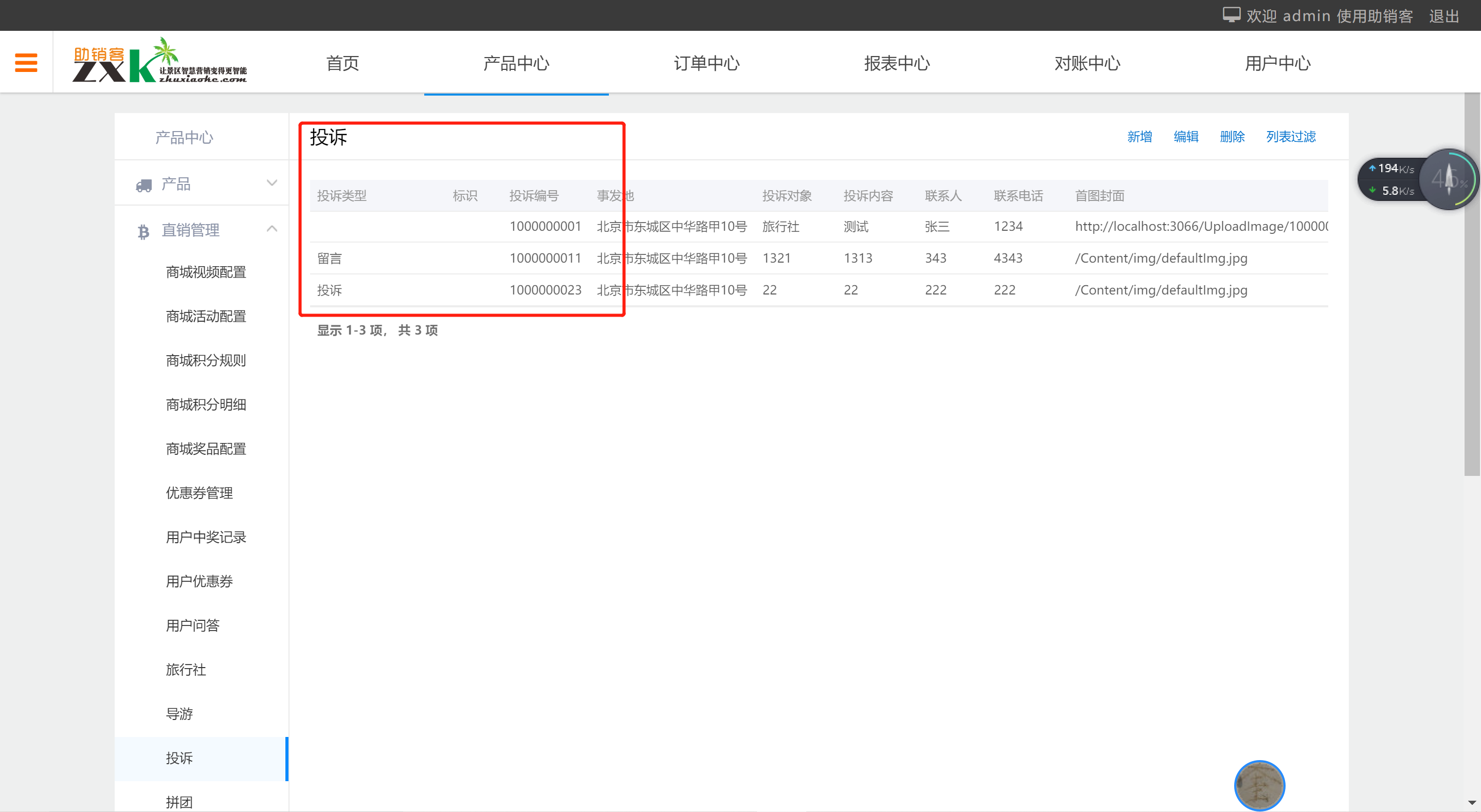
Task: Click the bitcoin icon beside 直销管理
Action: click(143, 231)
